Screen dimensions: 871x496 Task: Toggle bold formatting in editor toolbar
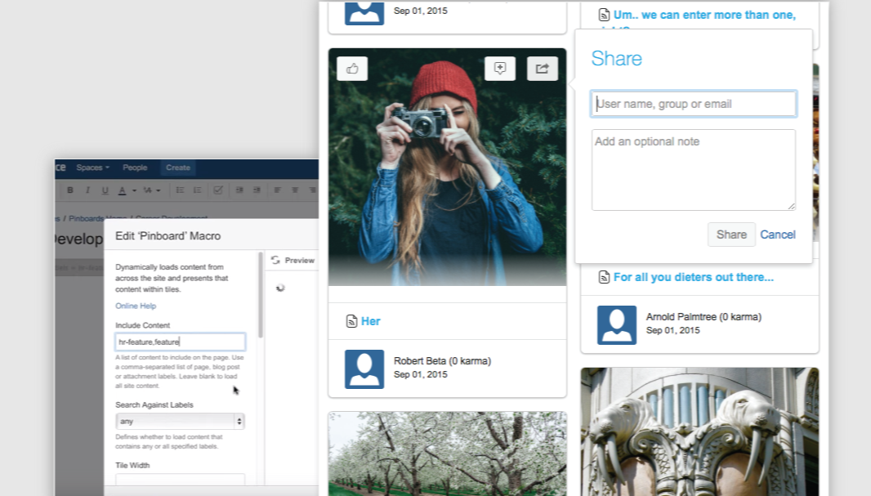click(70, 190)
